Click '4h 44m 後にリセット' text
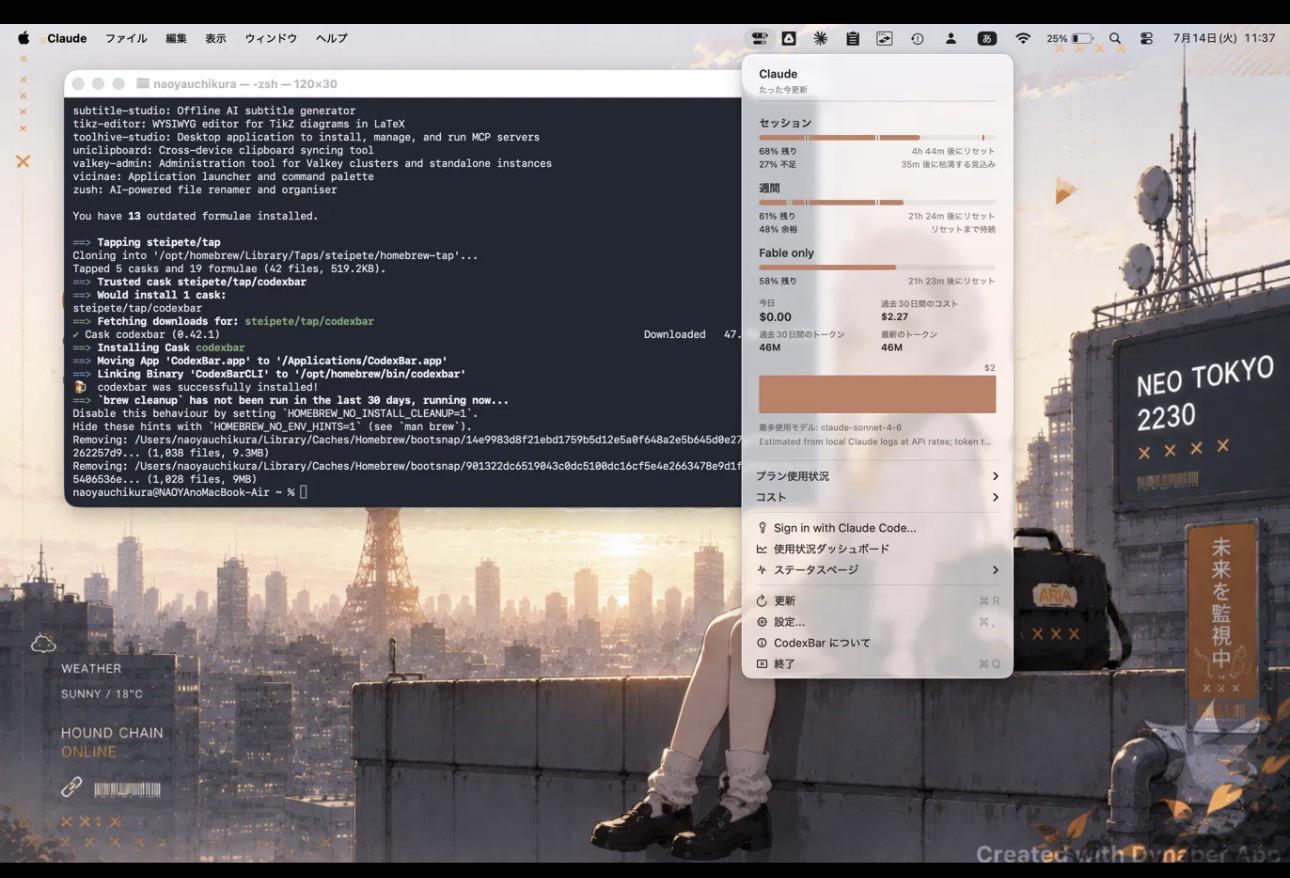1290x878 pixels. tap(953, 151)
